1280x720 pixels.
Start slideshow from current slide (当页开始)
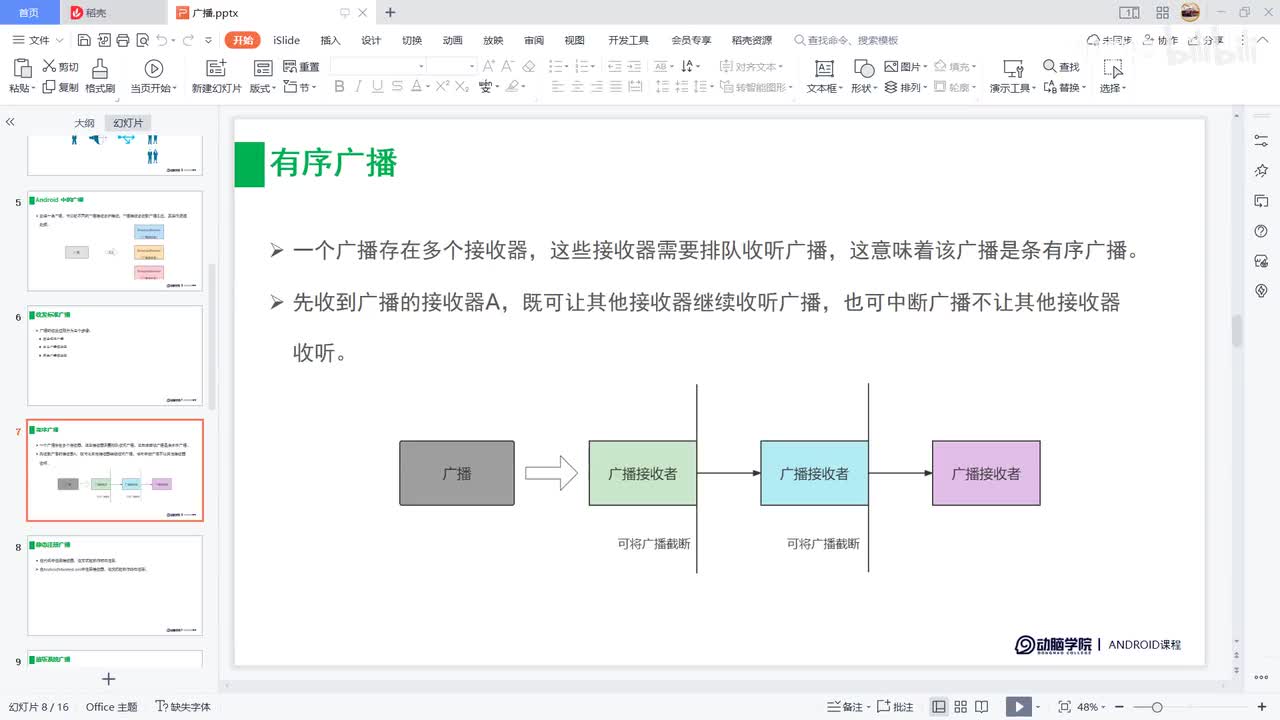click(153, 68)
